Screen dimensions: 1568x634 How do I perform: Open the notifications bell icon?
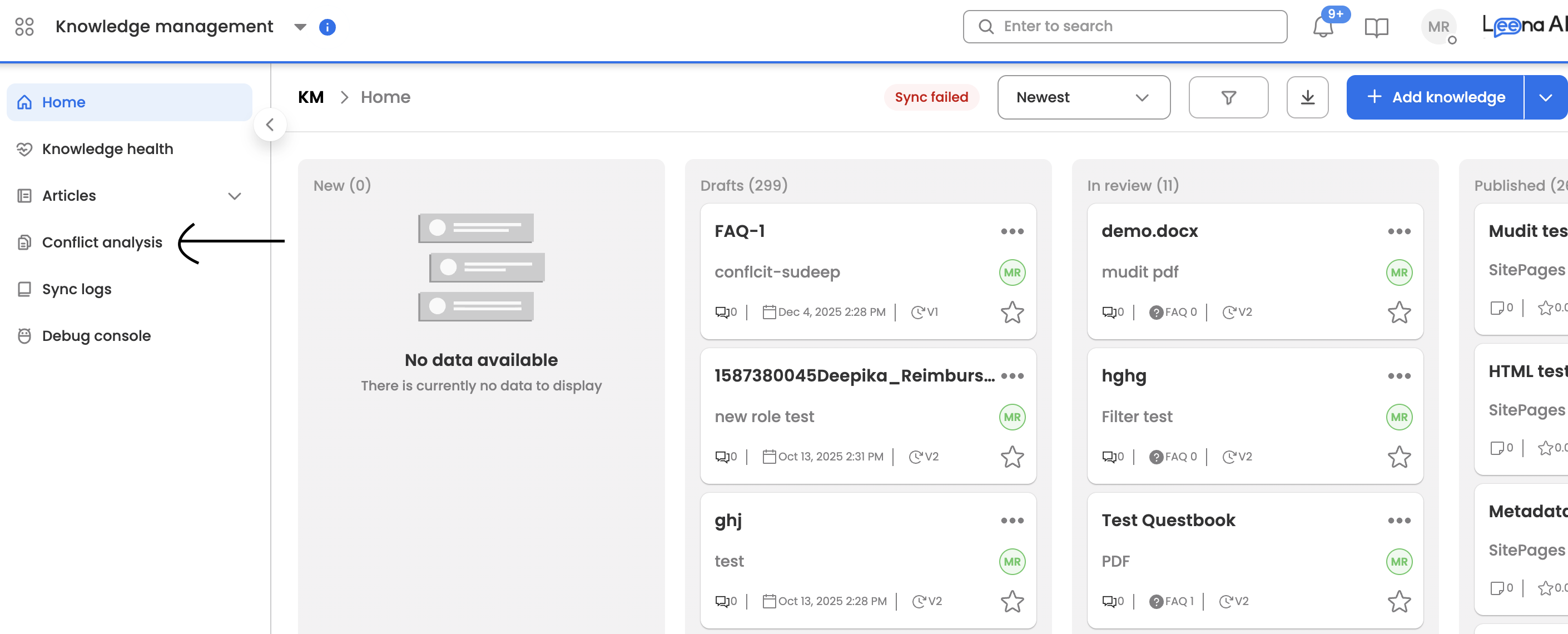tap(1323, 27)
